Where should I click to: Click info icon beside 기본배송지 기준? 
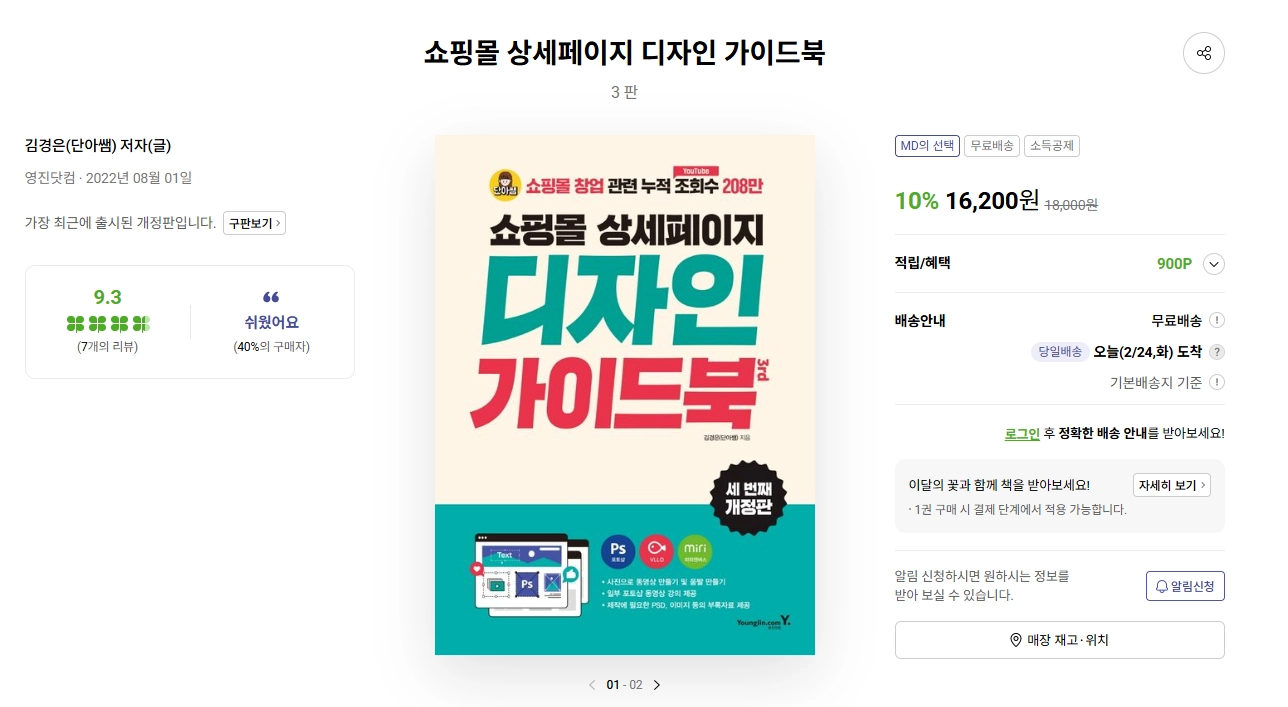pyautogui.click(x=1216, y=382)
